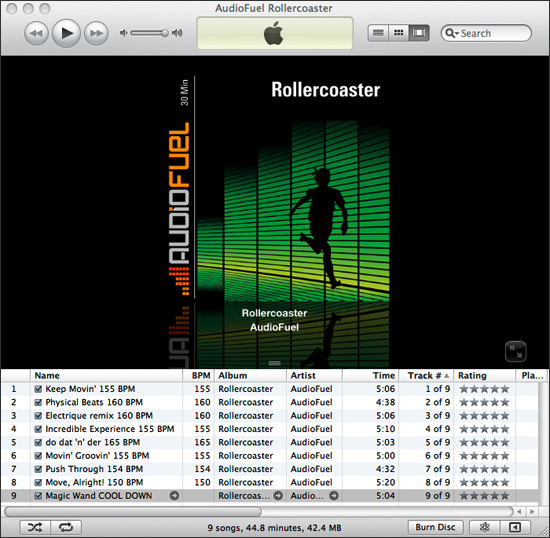Click the Cover Flow scroll handle
Viewport: 550px width, 538px height.
click(275, 363)
